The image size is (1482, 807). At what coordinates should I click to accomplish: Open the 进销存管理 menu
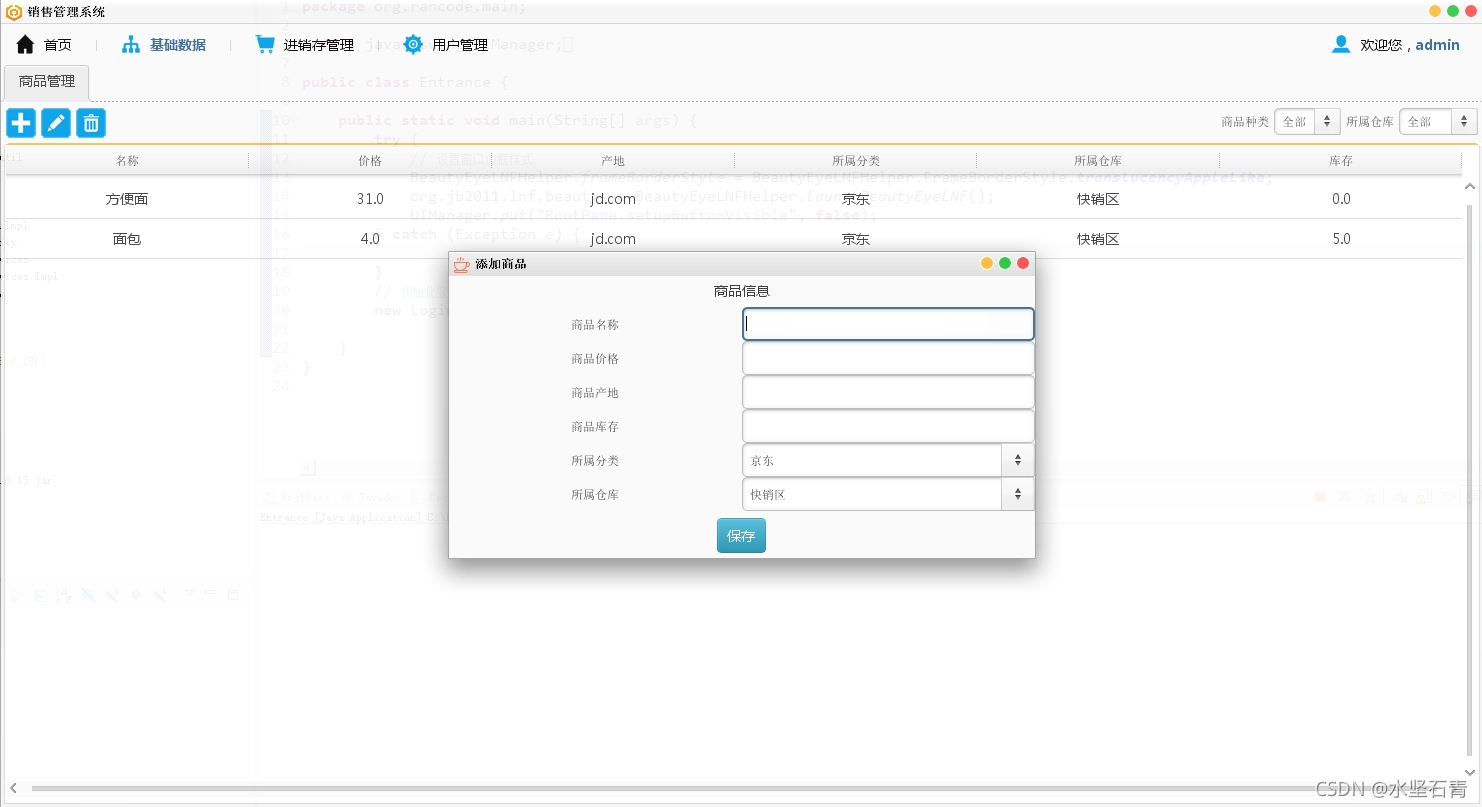[x=305, y=45]
